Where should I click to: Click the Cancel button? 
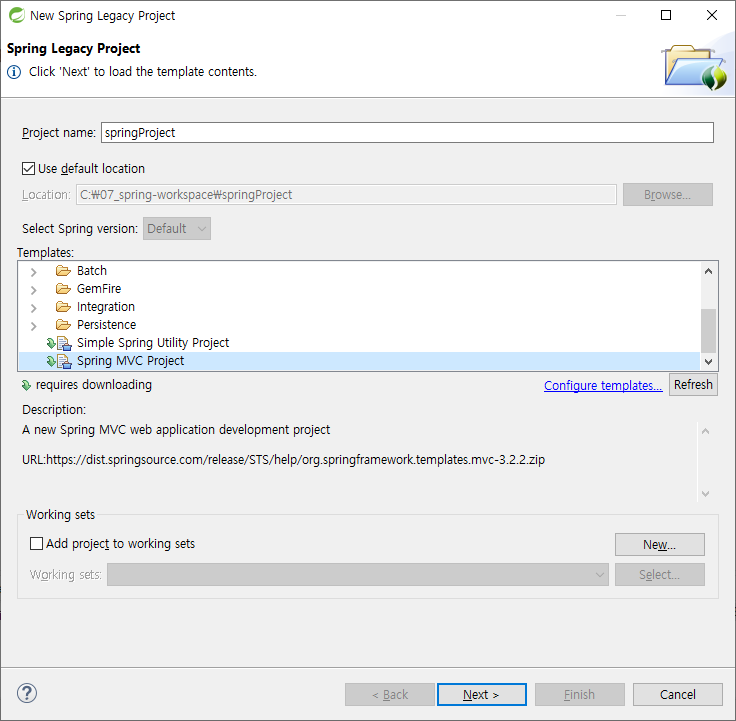click(x=677, y=694)
